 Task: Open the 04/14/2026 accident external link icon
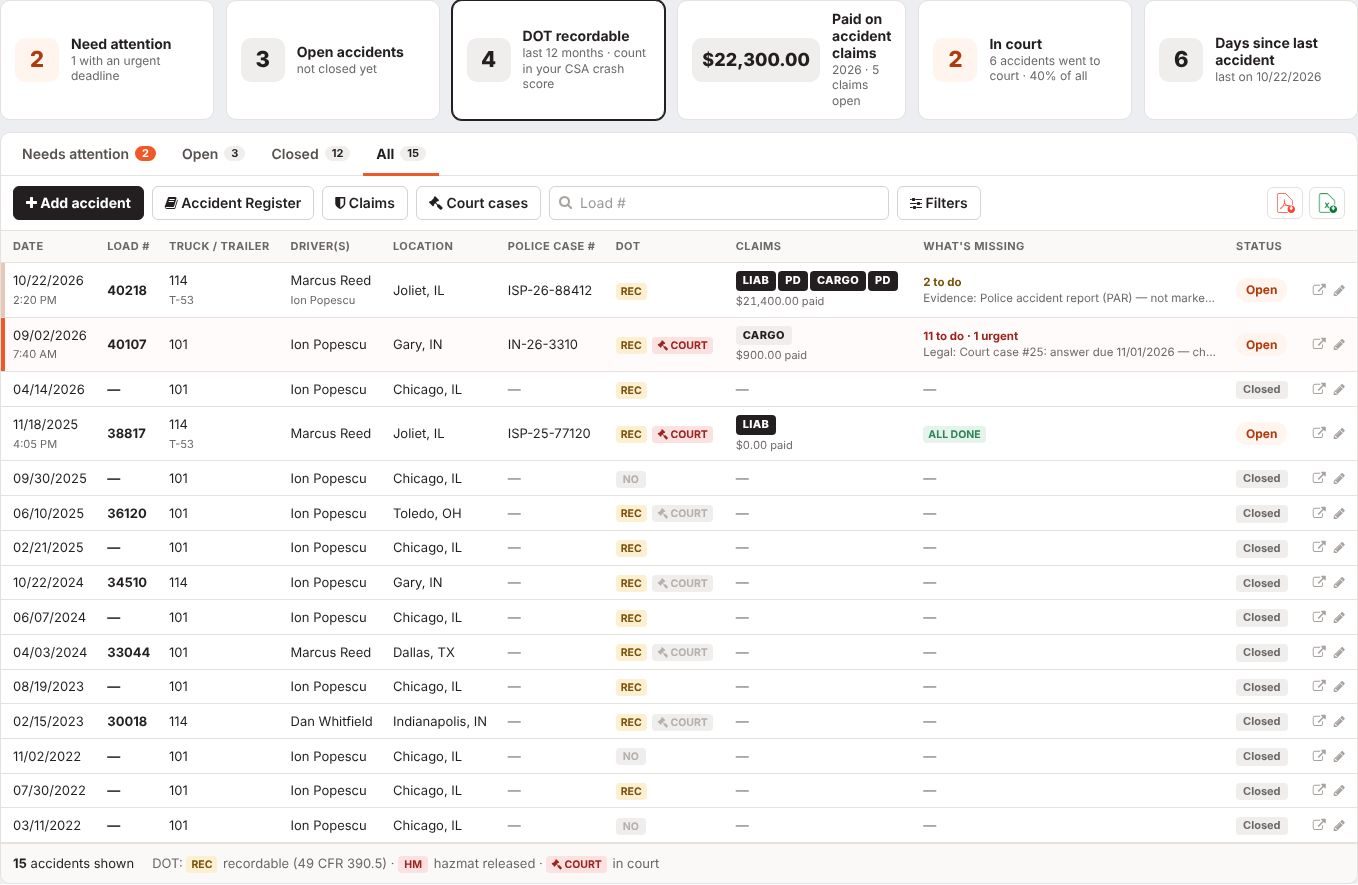pos(1319,389)
